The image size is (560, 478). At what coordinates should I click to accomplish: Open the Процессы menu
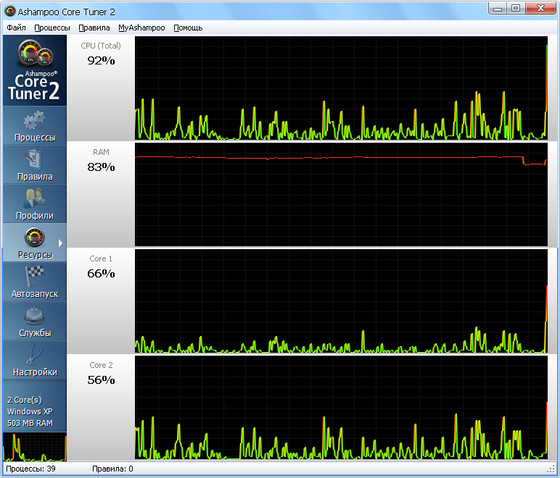[52, 28]
